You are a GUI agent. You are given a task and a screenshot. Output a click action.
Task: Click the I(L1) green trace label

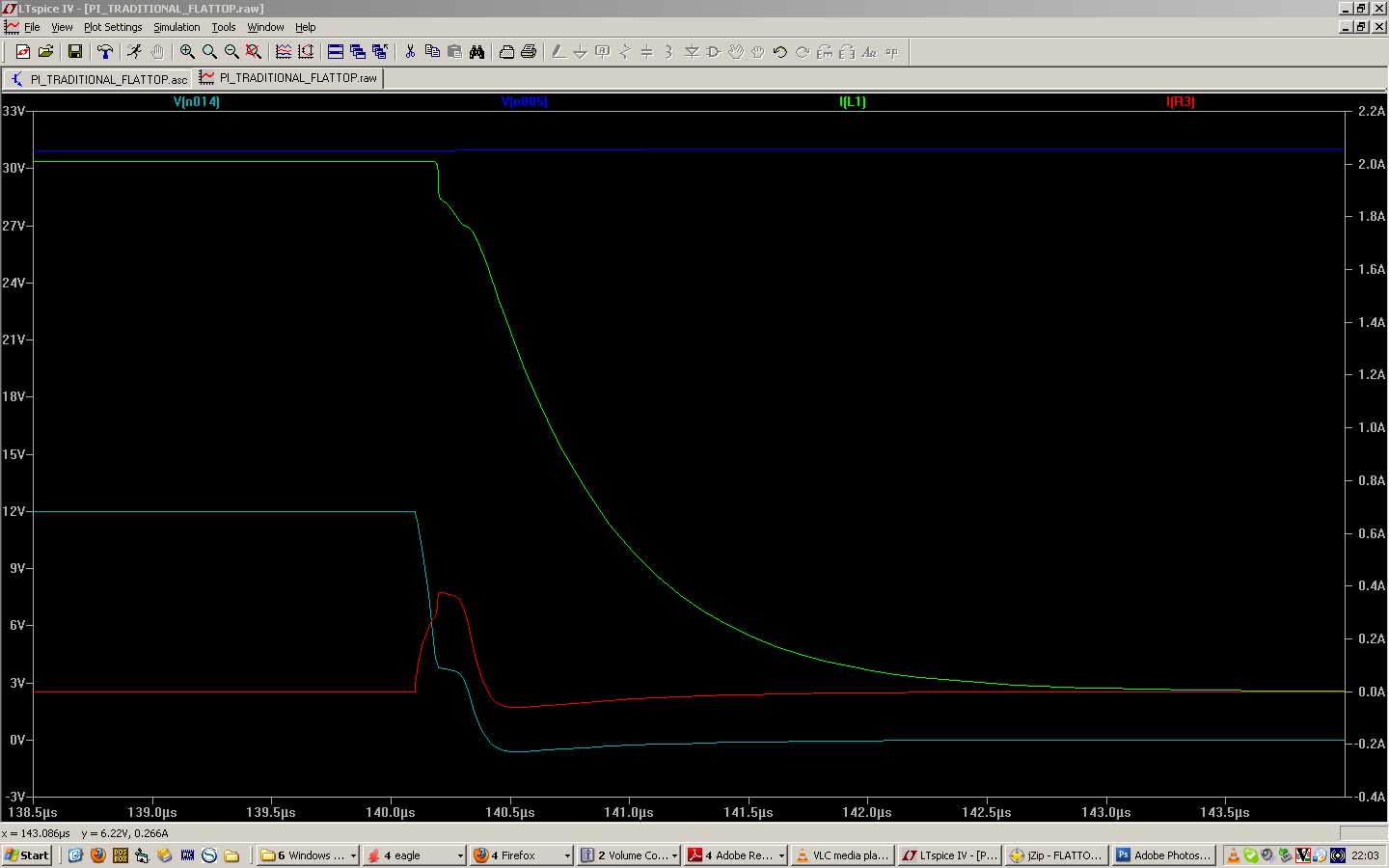click(x=853, y=101)
